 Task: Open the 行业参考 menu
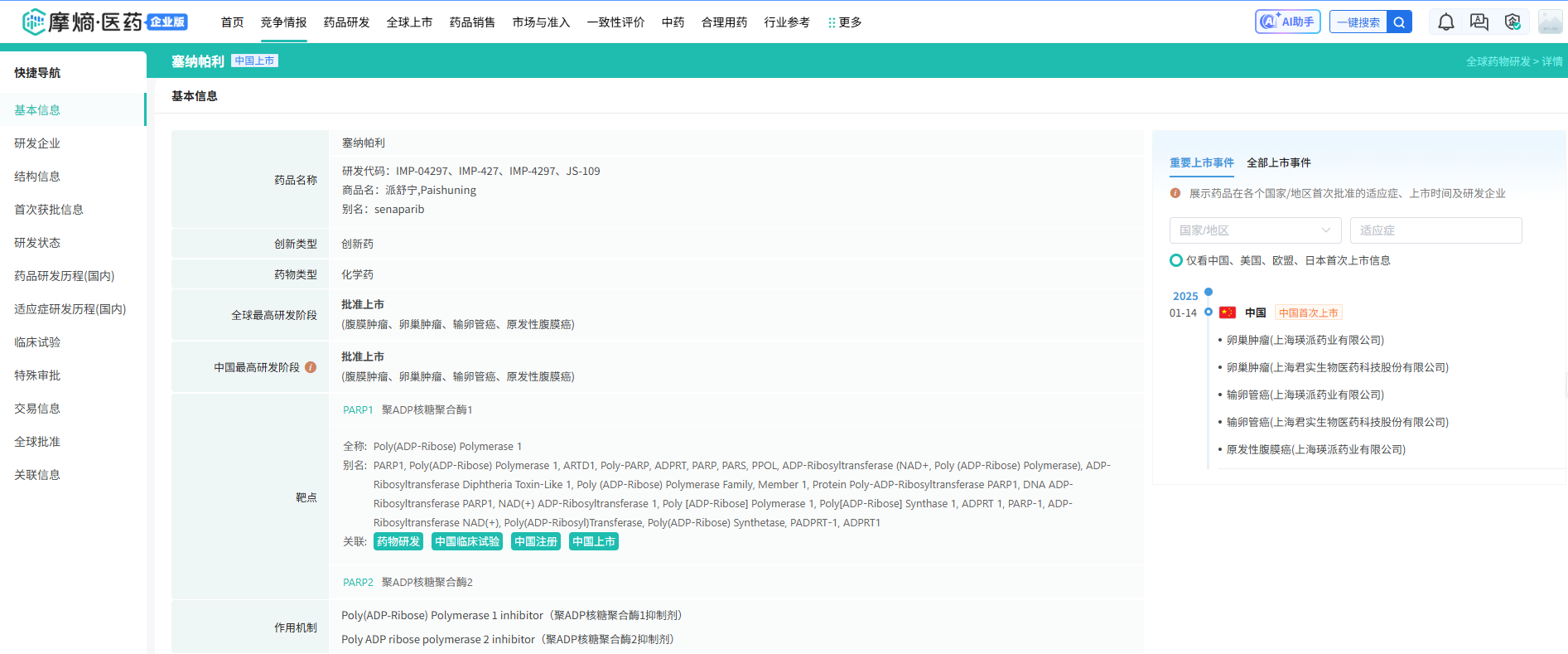point(788,22)
